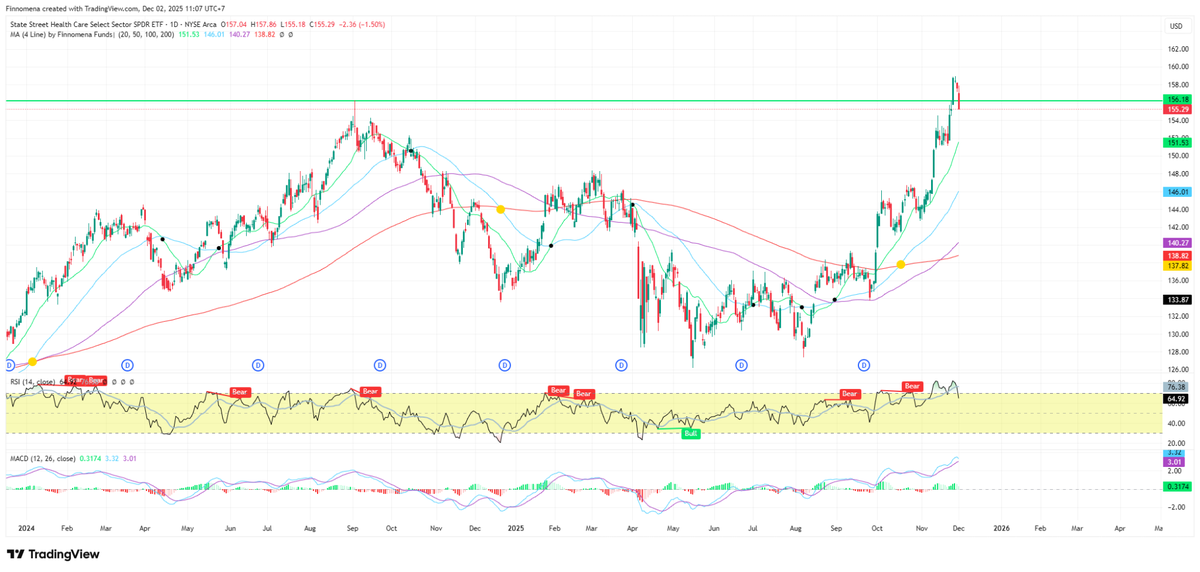1200x572 pixels.
Task: Click the USD currency label on price axis
Action: 1176,25
